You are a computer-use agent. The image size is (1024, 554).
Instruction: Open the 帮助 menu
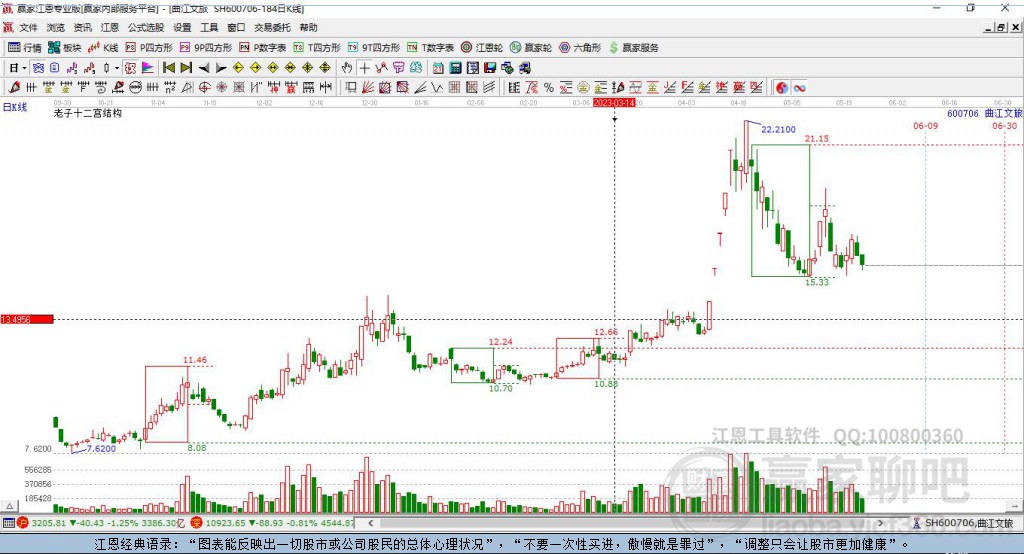pos(308,27)
